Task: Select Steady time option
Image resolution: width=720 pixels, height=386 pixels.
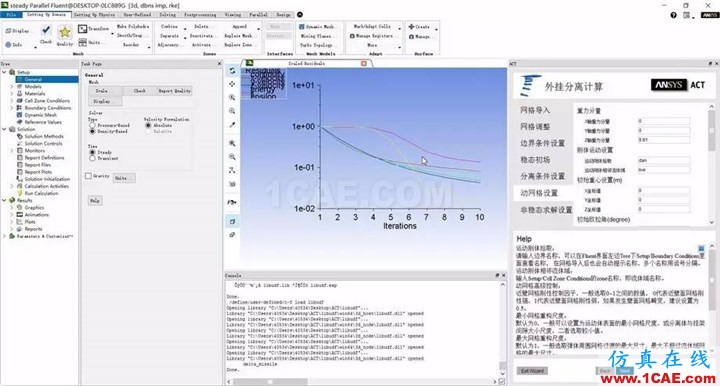Action: tap(92, 152)
